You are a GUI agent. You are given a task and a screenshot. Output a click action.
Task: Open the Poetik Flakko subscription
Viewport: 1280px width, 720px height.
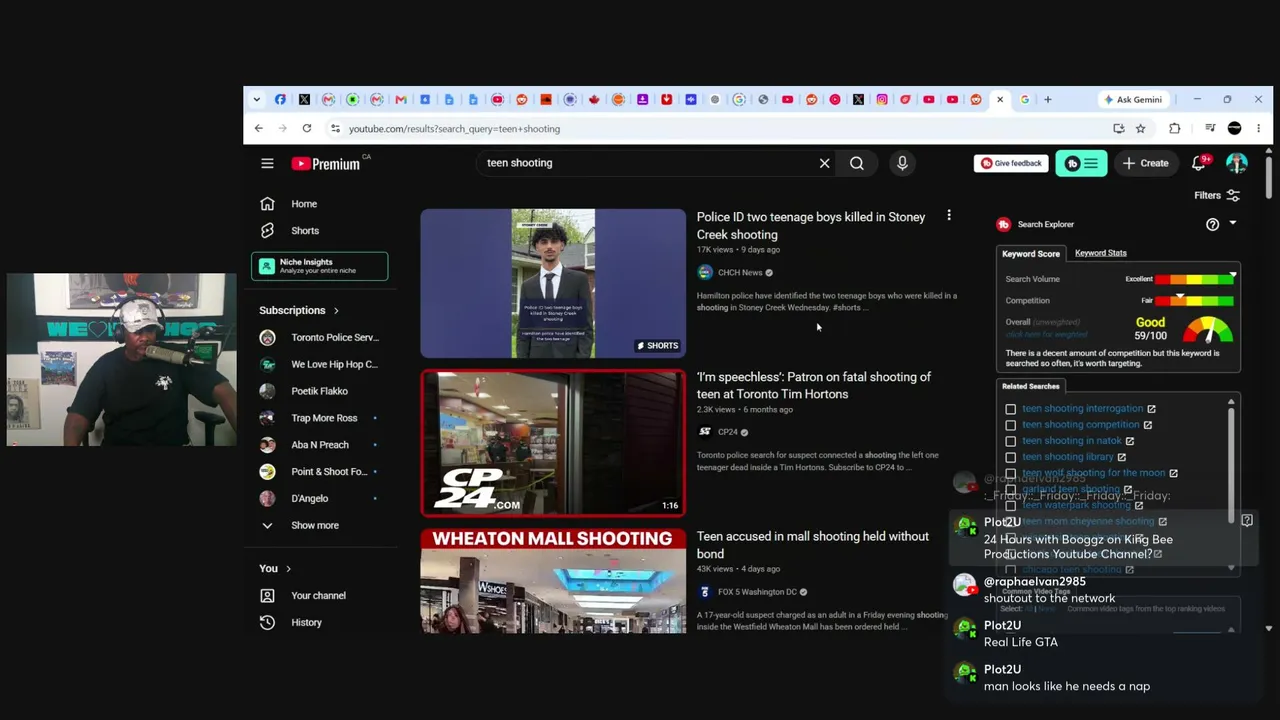[x=320, y=391]
